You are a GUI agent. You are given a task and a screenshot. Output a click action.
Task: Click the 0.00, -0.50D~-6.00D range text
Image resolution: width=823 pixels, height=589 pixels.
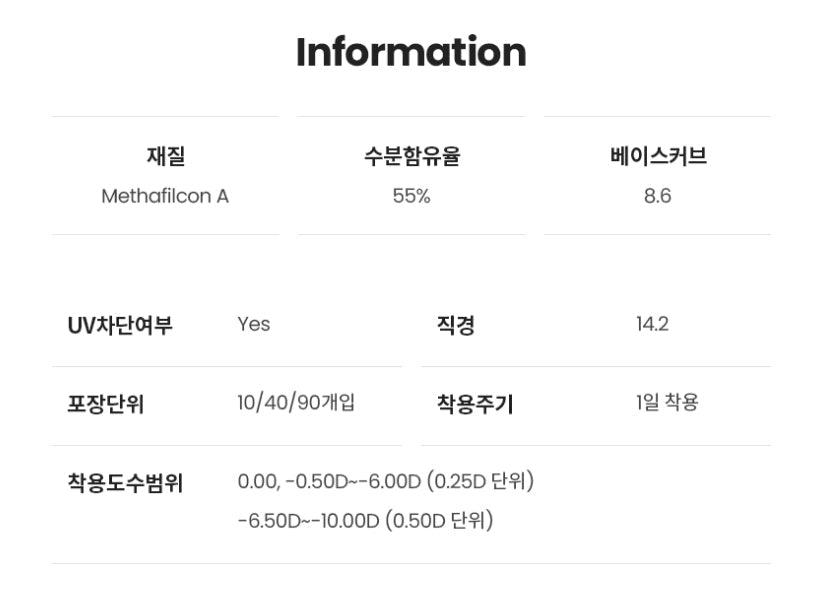click(x=329, y=482)
